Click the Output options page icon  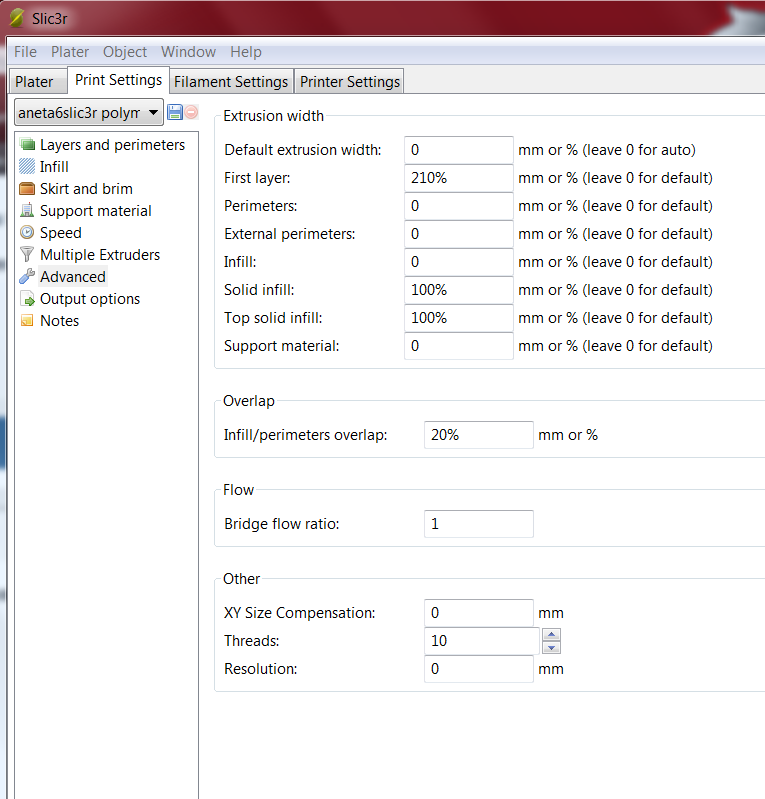coord(27,298)
